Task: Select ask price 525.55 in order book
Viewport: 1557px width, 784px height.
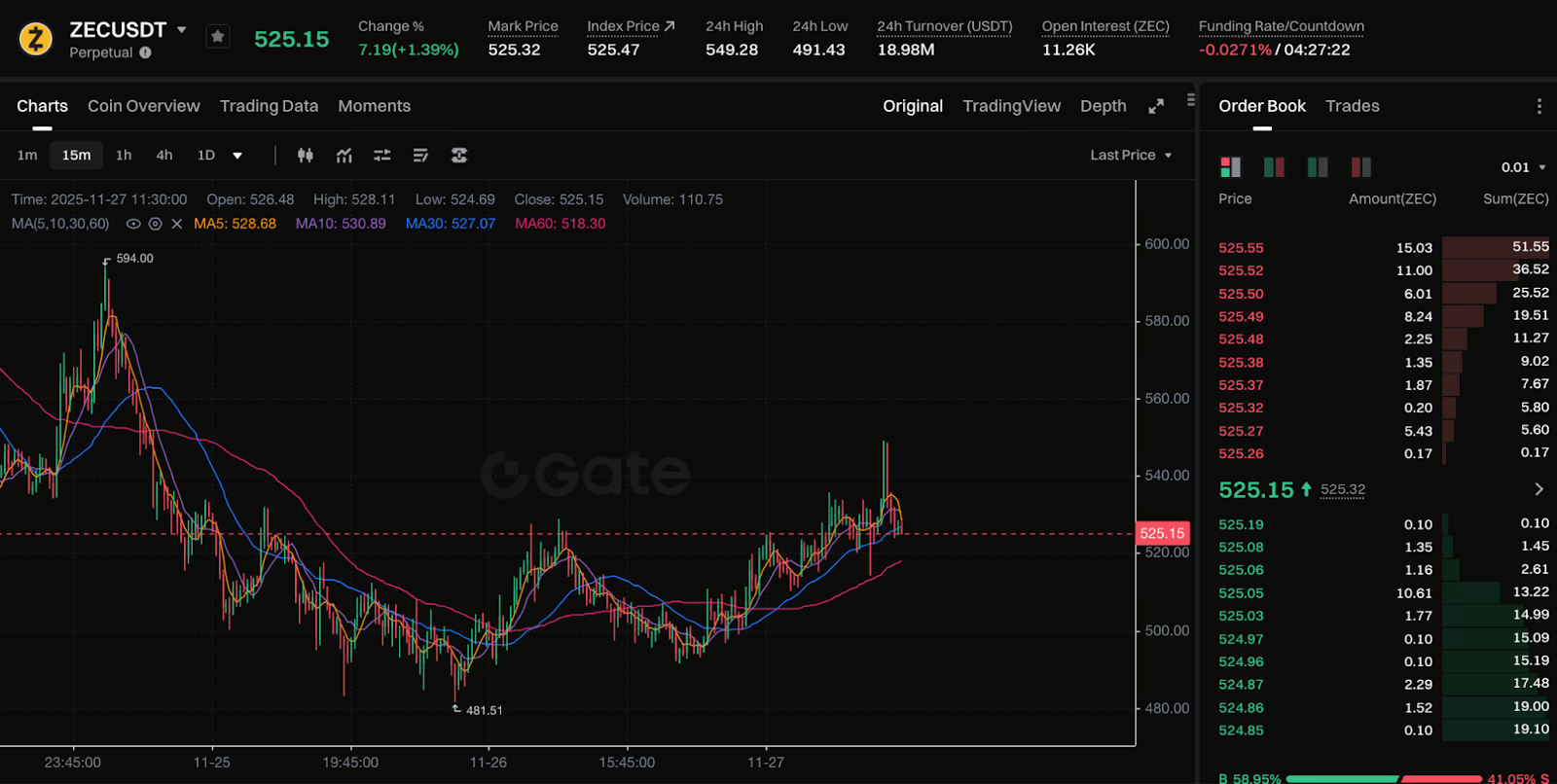Action: coord(1241,248)
